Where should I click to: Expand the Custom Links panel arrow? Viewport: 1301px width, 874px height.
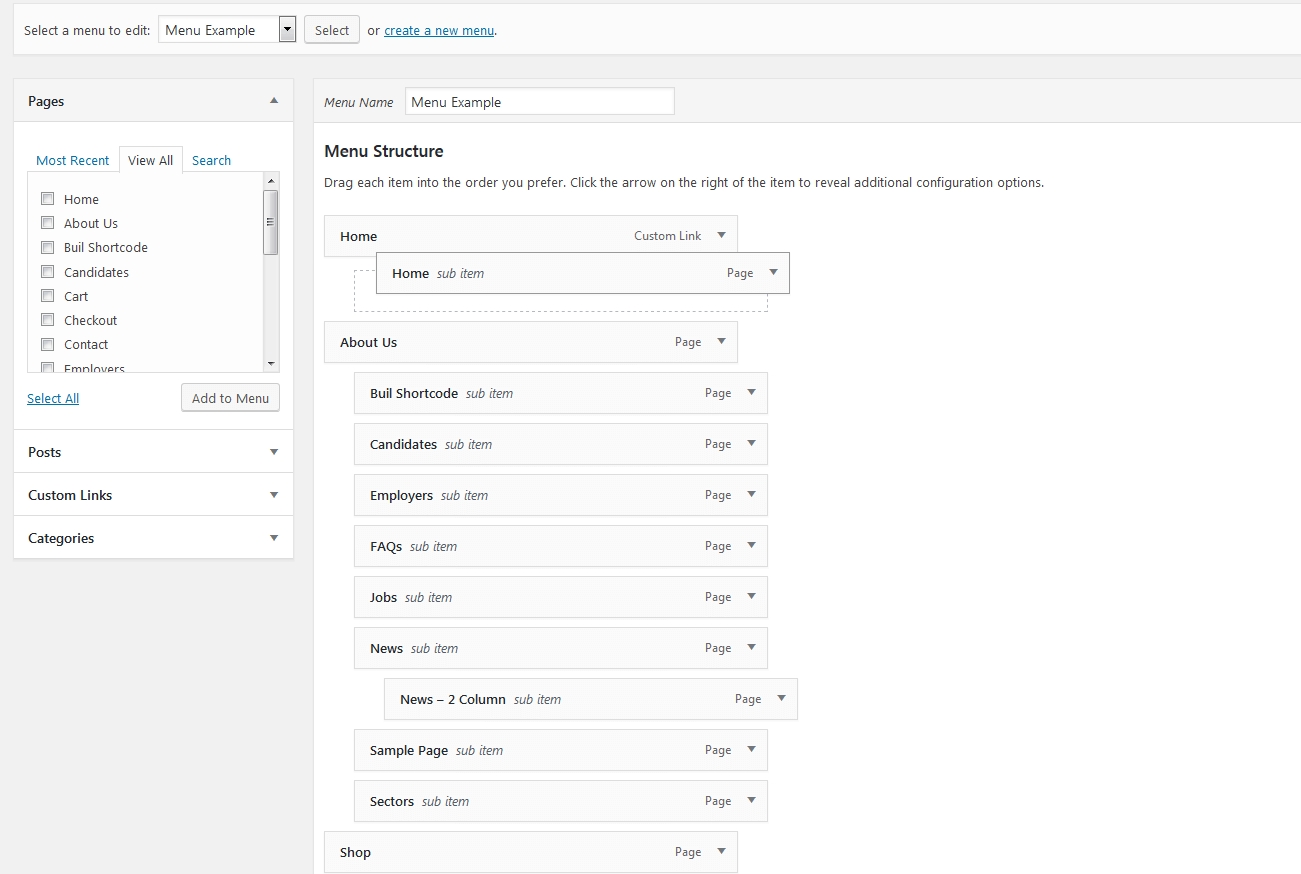pos(274,495)
